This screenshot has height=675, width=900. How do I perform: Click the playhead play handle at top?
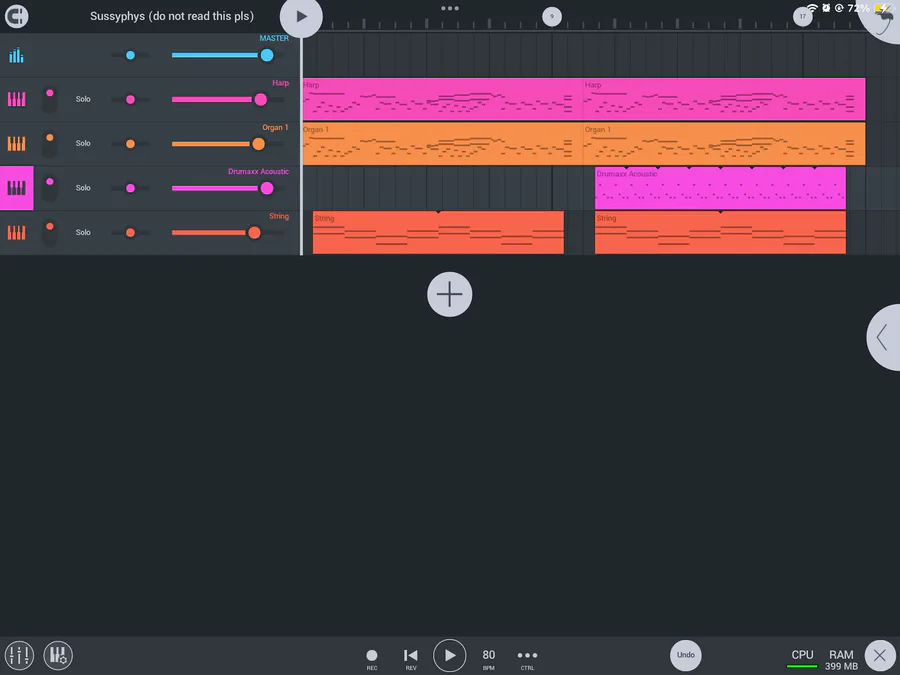pyautogui.click(x=301, y=17)
